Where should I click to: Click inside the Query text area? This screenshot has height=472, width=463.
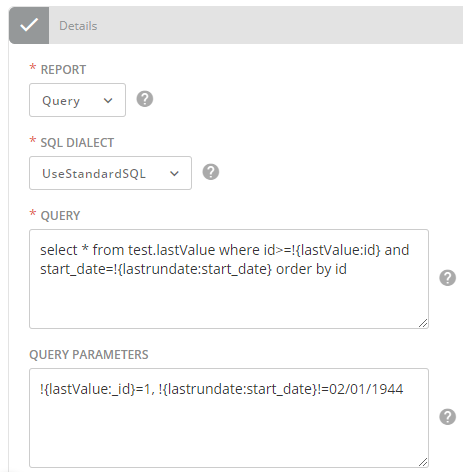[x=229, y=279]
